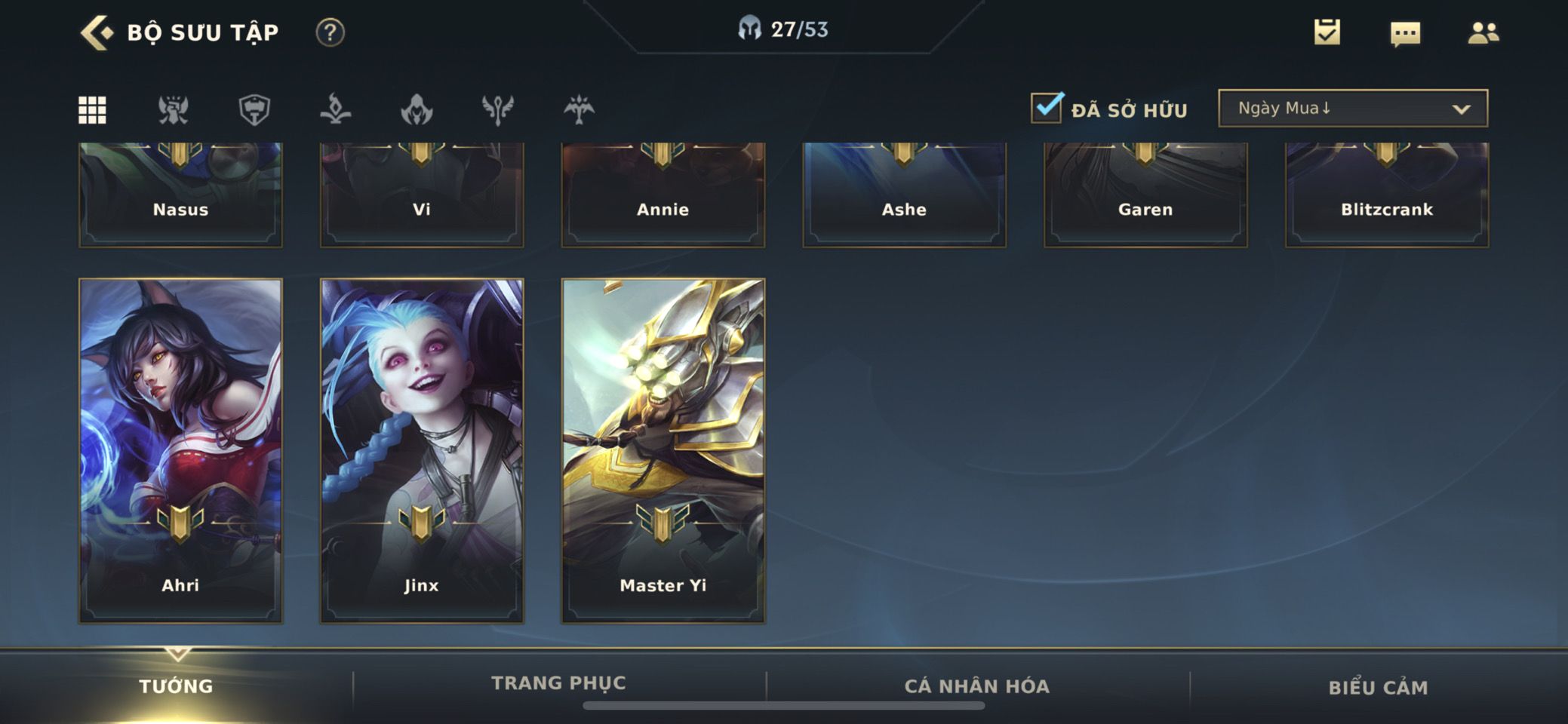Screen dimensions: 1568x724
Task: Filter by the Assassin hooded role icon
Action: pos(417,110)
